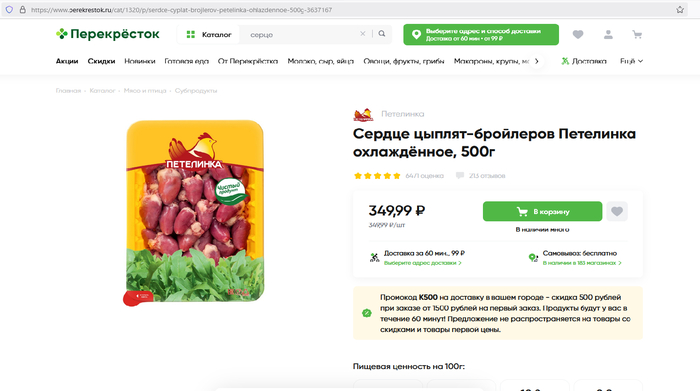700x391 pixels.
Task: Clear the search field with the X icon
Action: pyautogui.click(x=362, y=34)
